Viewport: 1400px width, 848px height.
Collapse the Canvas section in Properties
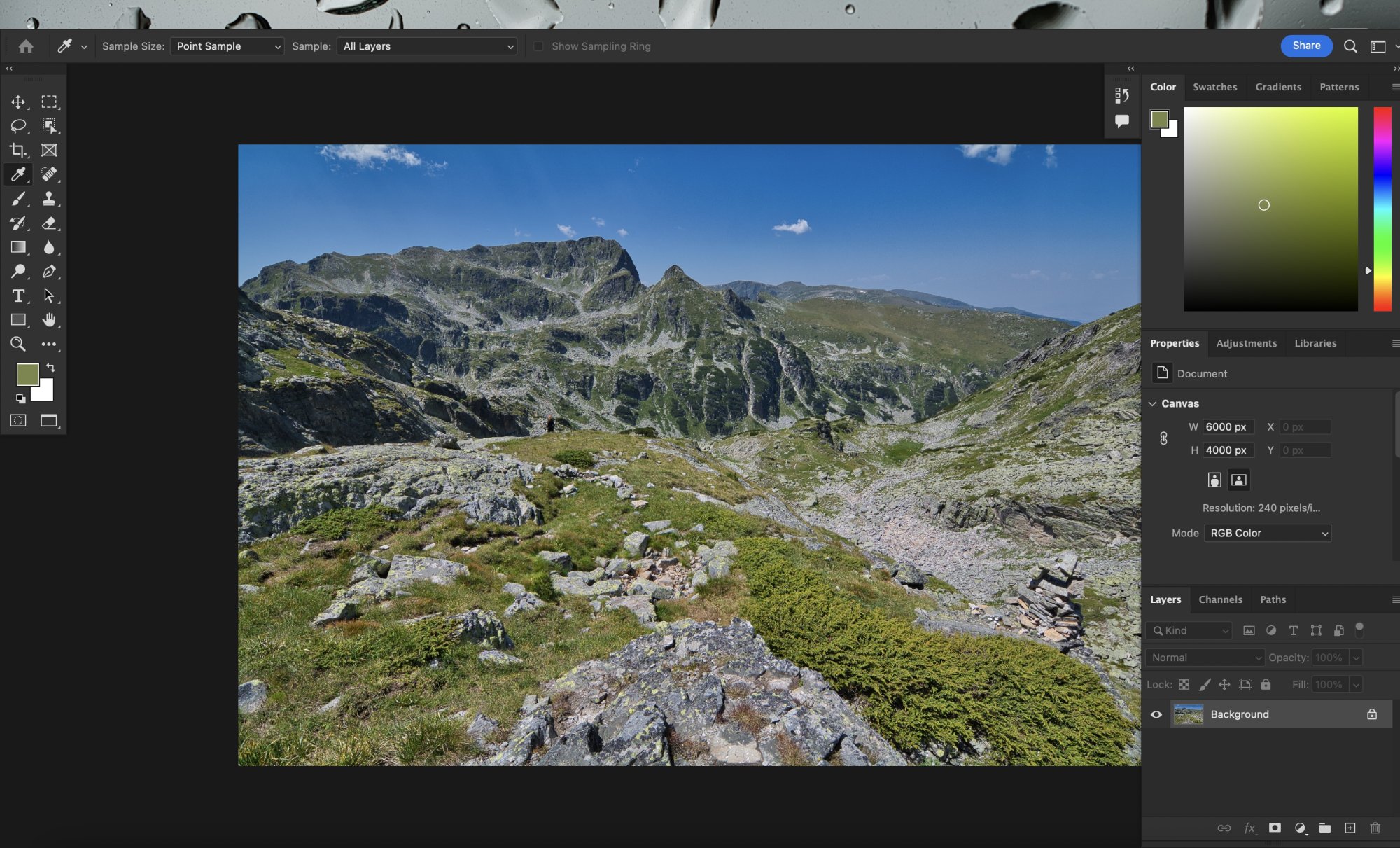pos(1154,403)
